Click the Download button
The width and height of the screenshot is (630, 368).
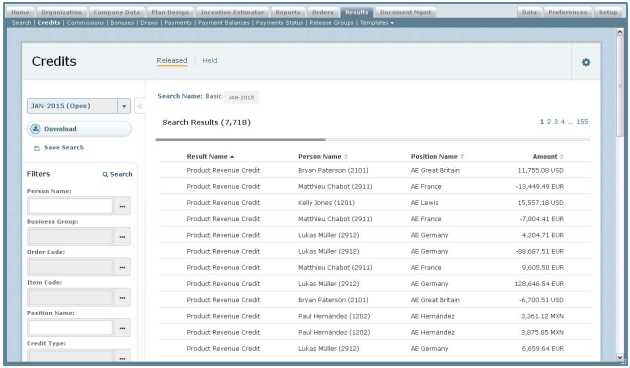coord(79,129)
